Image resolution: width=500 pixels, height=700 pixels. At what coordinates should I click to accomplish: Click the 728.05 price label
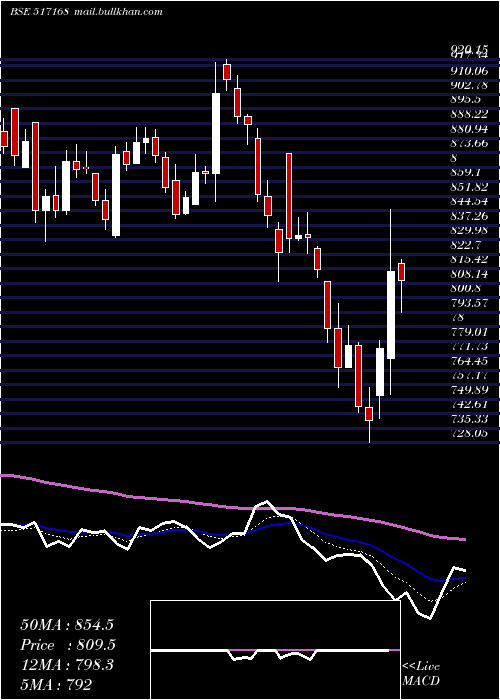tap(469, 433)
